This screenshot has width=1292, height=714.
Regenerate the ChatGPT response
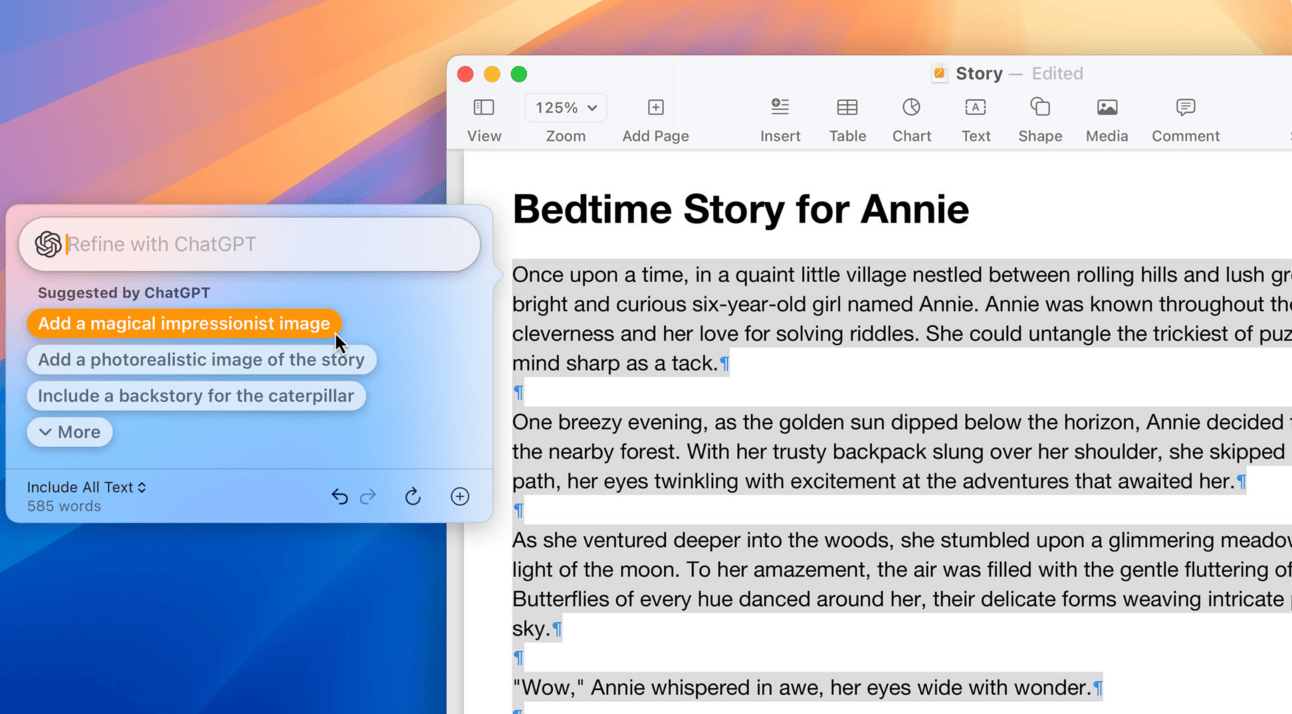click(x=412, y=496)
